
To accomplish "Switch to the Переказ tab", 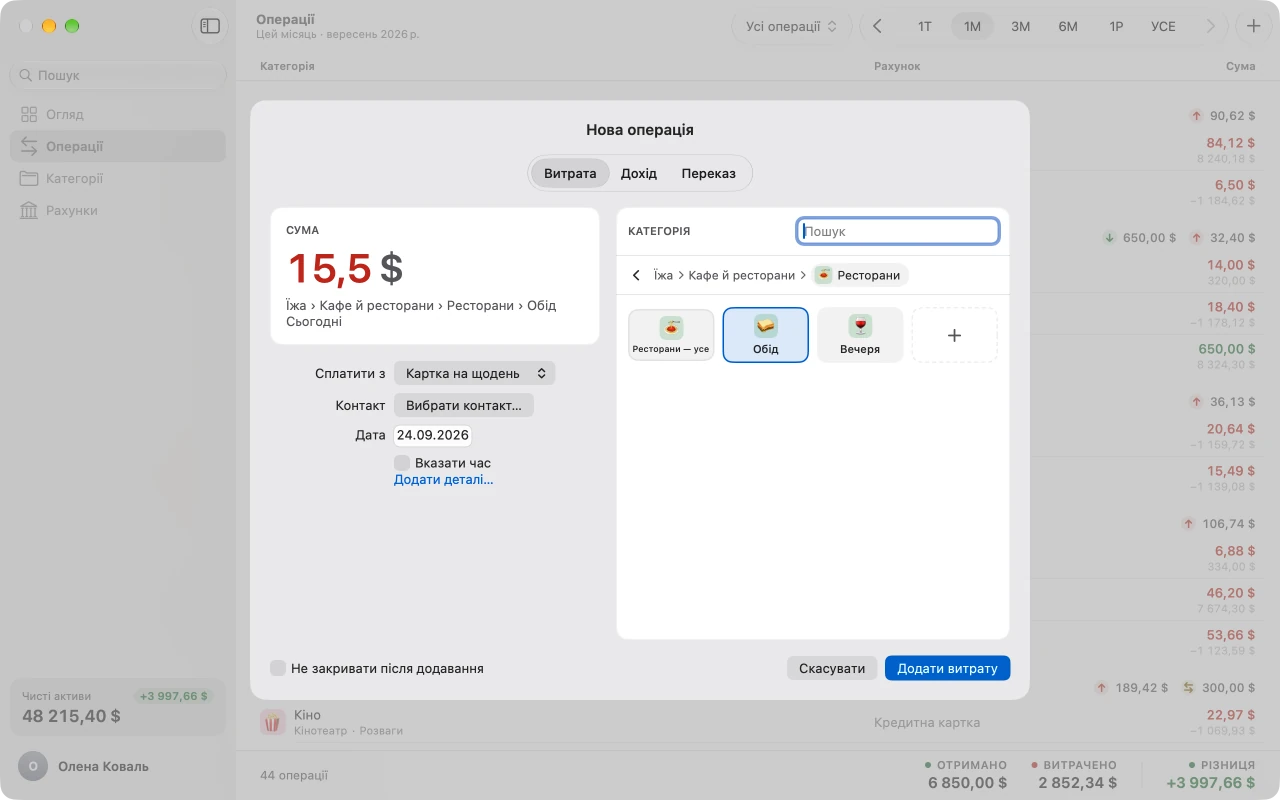I will (x=709, y=173).
